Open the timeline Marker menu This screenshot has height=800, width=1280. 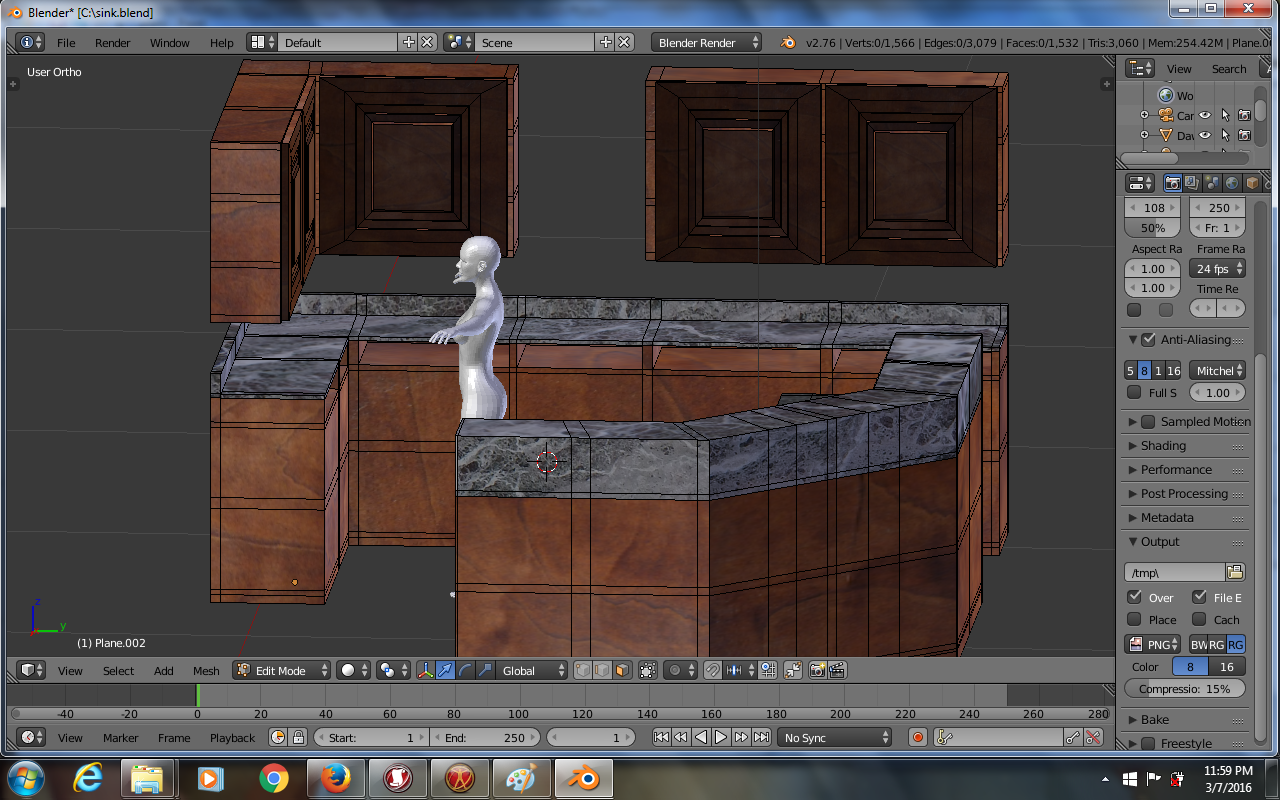(x=120, y=738)
